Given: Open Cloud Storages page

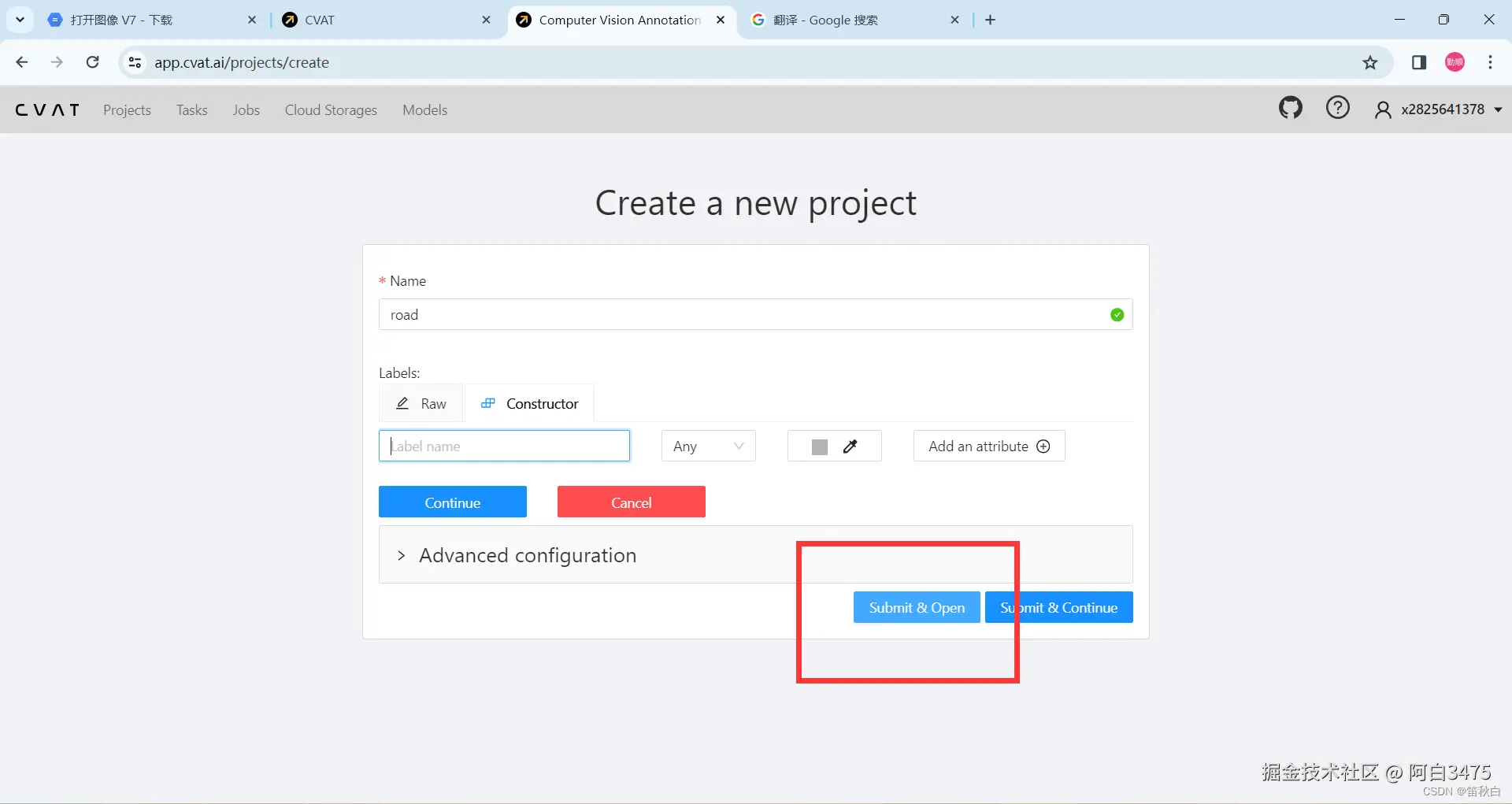Looking at the screenshot, I should (x=331, y=110).
